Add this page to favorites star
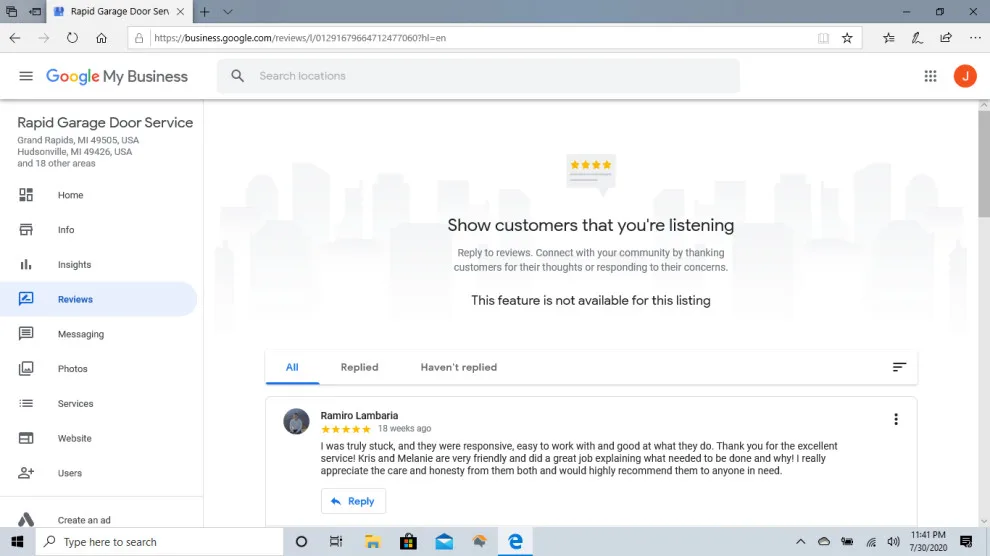Image resolution: width=990 pixels, height=556 pixels. pyautogui.click(x=847, y=38)
